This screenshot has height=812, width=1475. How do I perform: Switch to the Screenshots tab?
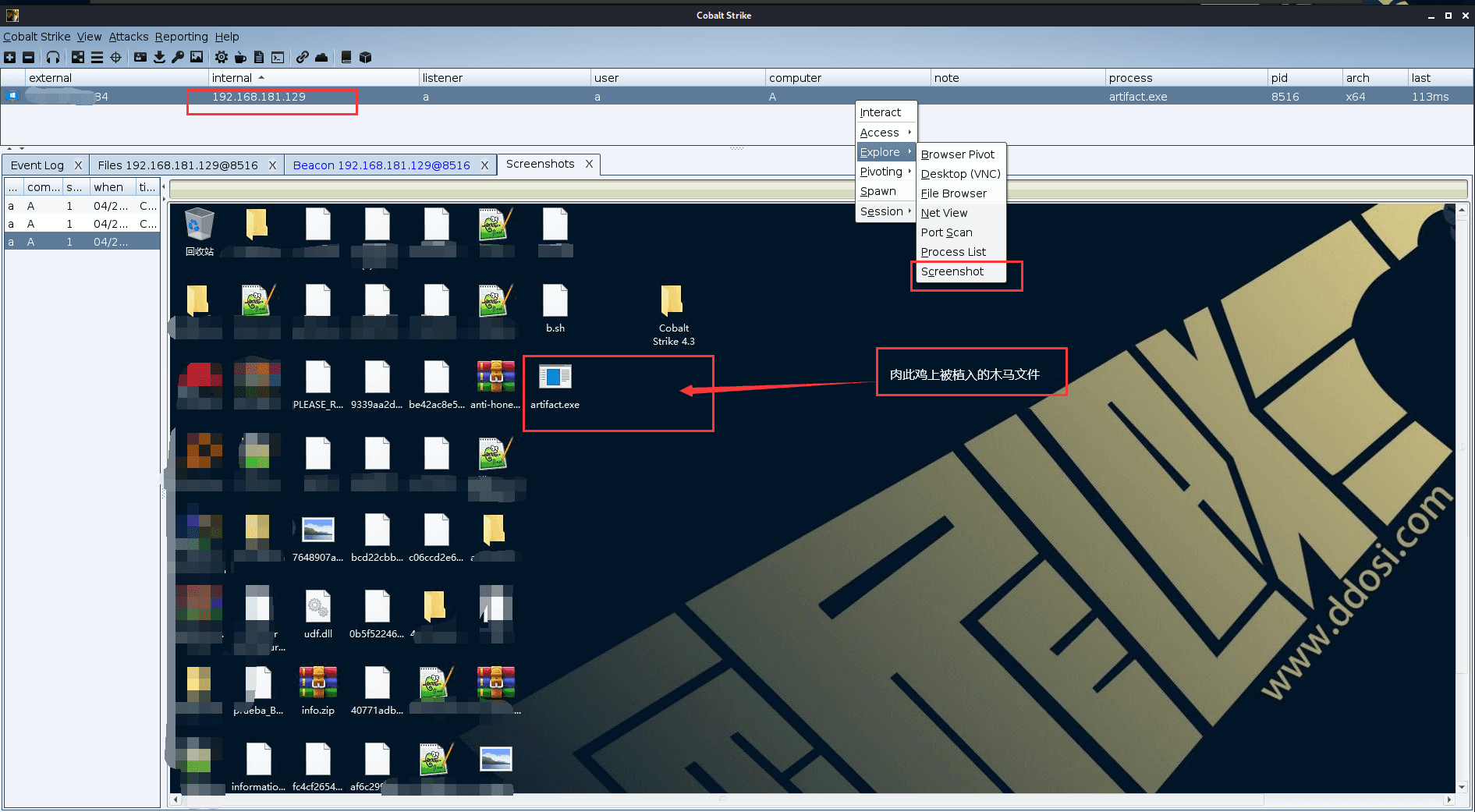[x=540, y=164]
